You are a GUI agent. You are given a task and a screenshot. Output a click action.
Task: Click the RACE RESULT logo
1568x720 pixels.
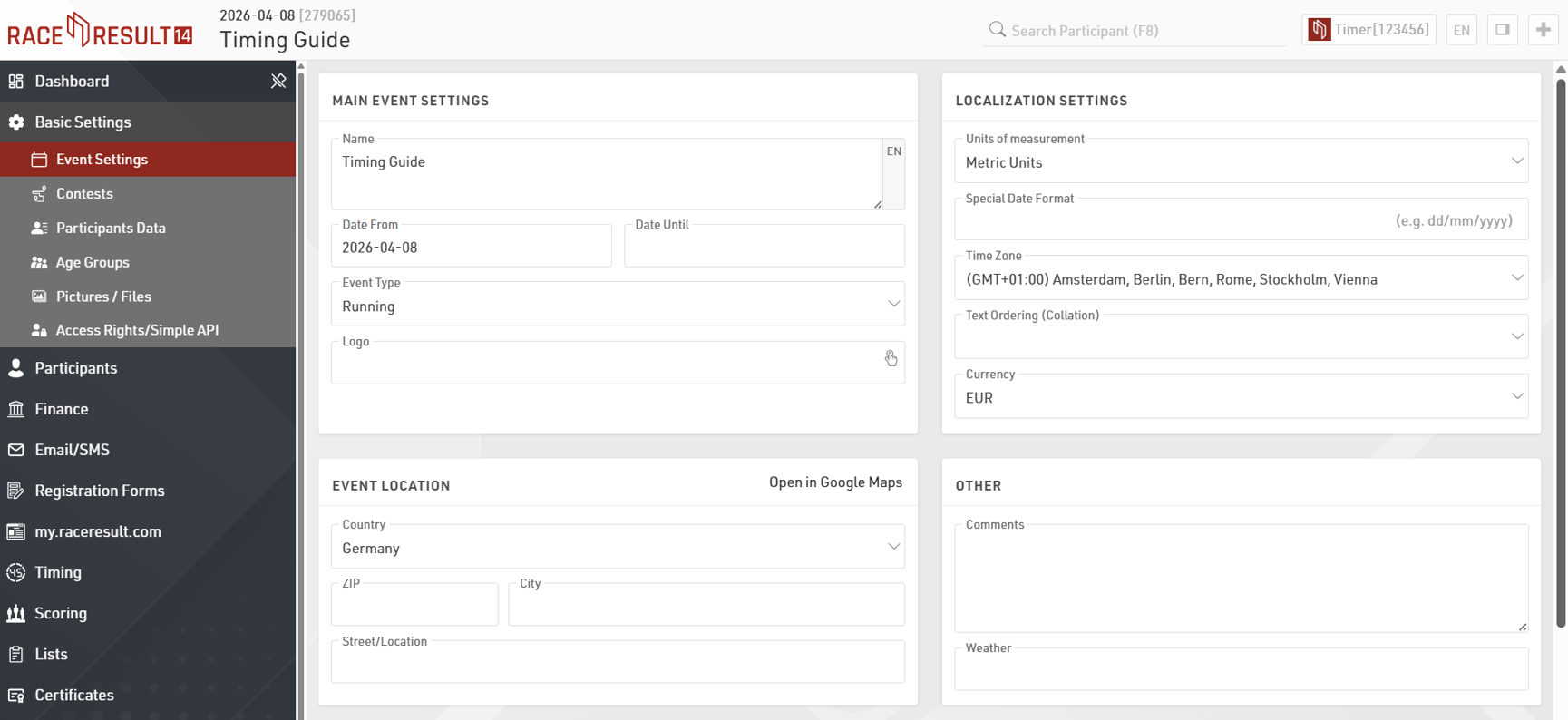(x=100, y=32)
